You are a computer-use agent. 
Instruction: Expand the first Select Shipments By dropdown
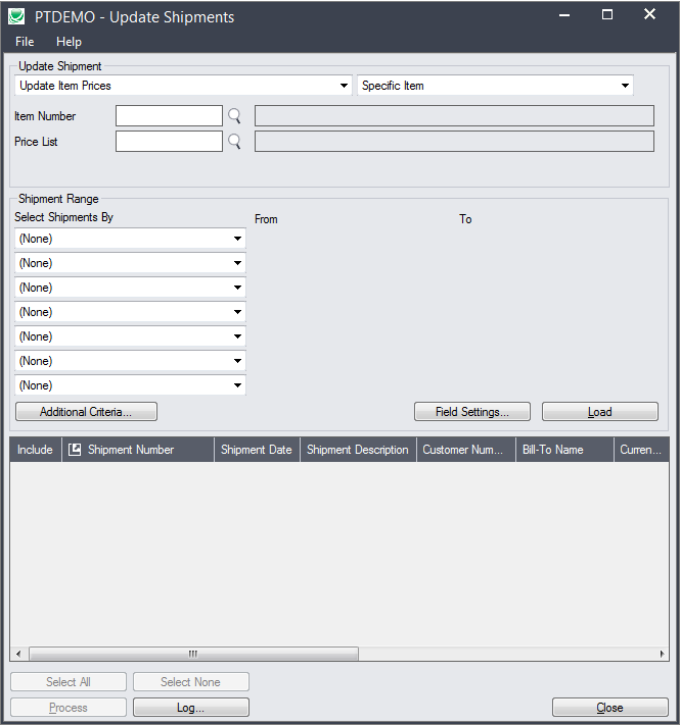130,239
